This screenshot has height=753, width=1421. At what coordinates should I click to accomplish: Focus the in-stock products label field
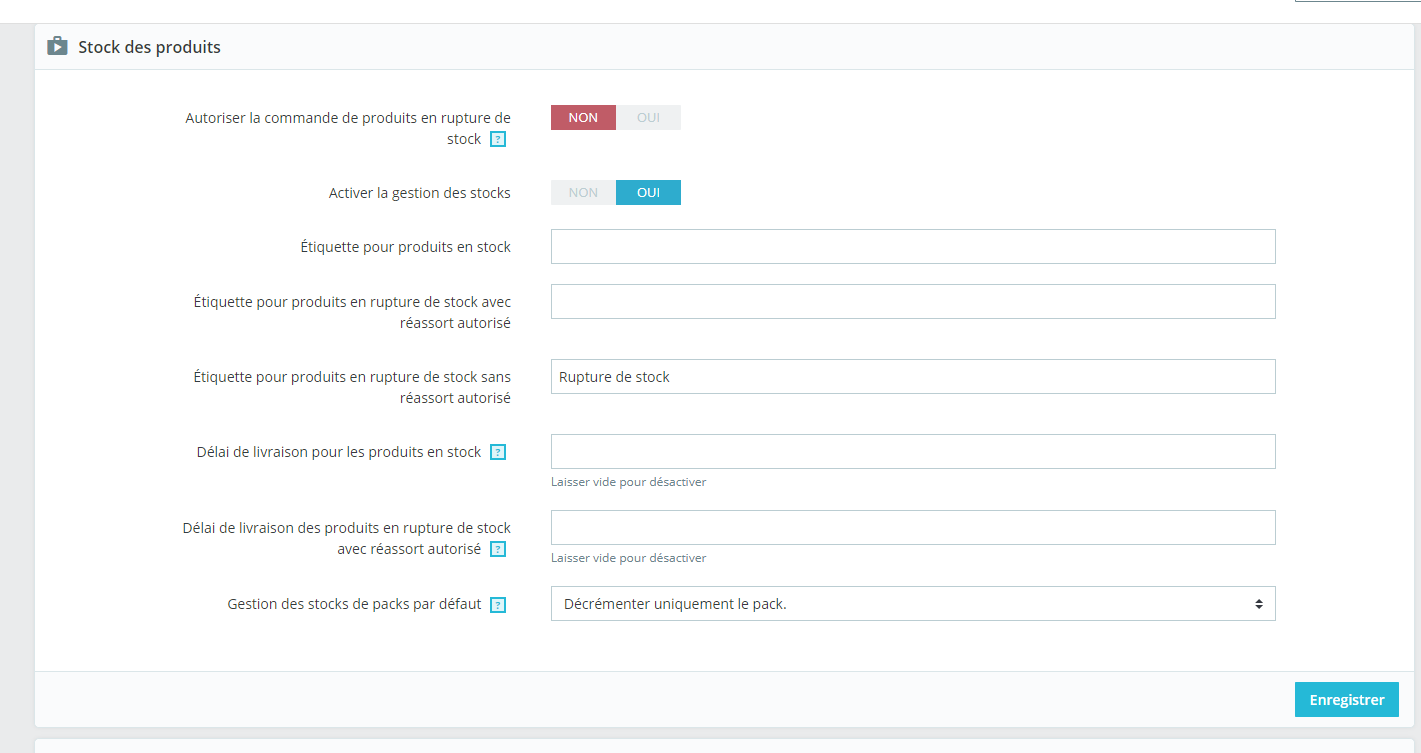point(913,247)
